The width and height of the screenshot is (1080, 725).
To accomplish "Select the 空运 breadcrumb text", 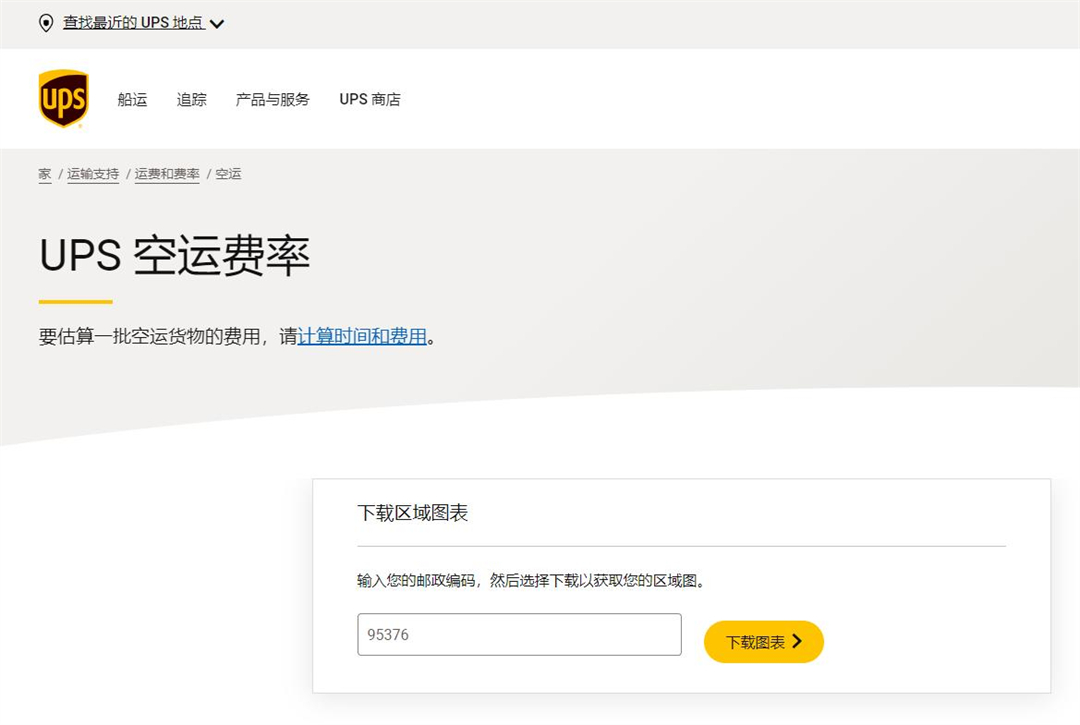I will [229, 174].
